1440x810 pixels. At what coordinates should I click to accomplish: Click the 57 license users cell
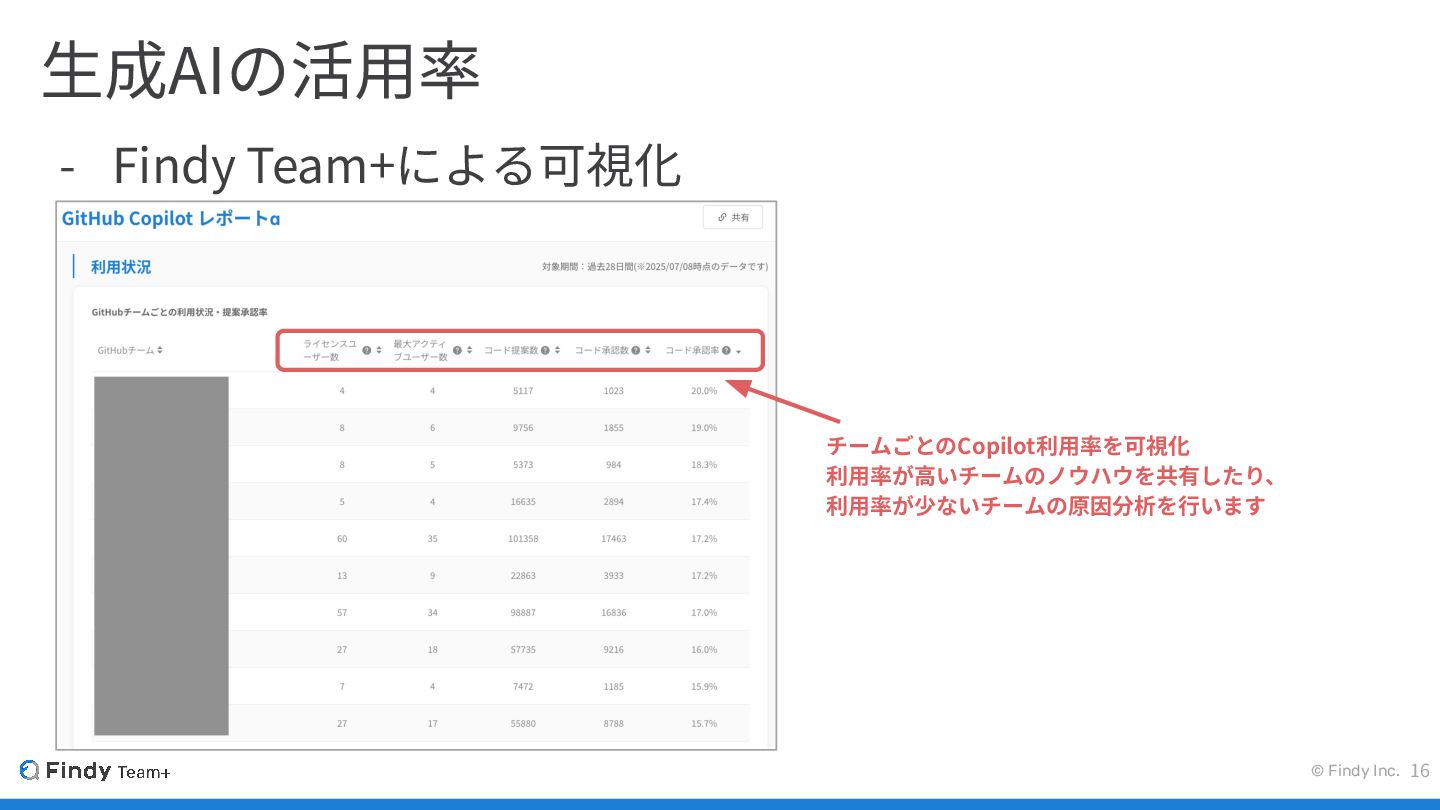click(342, 613)
